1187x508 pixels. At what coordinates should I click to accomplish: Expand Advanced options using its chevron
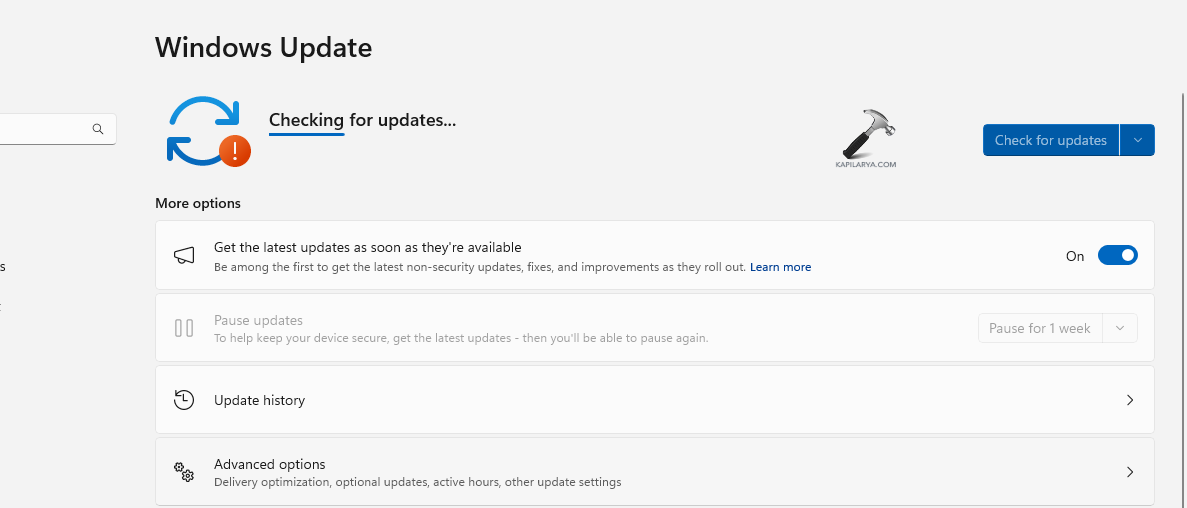click(1130, 472)
